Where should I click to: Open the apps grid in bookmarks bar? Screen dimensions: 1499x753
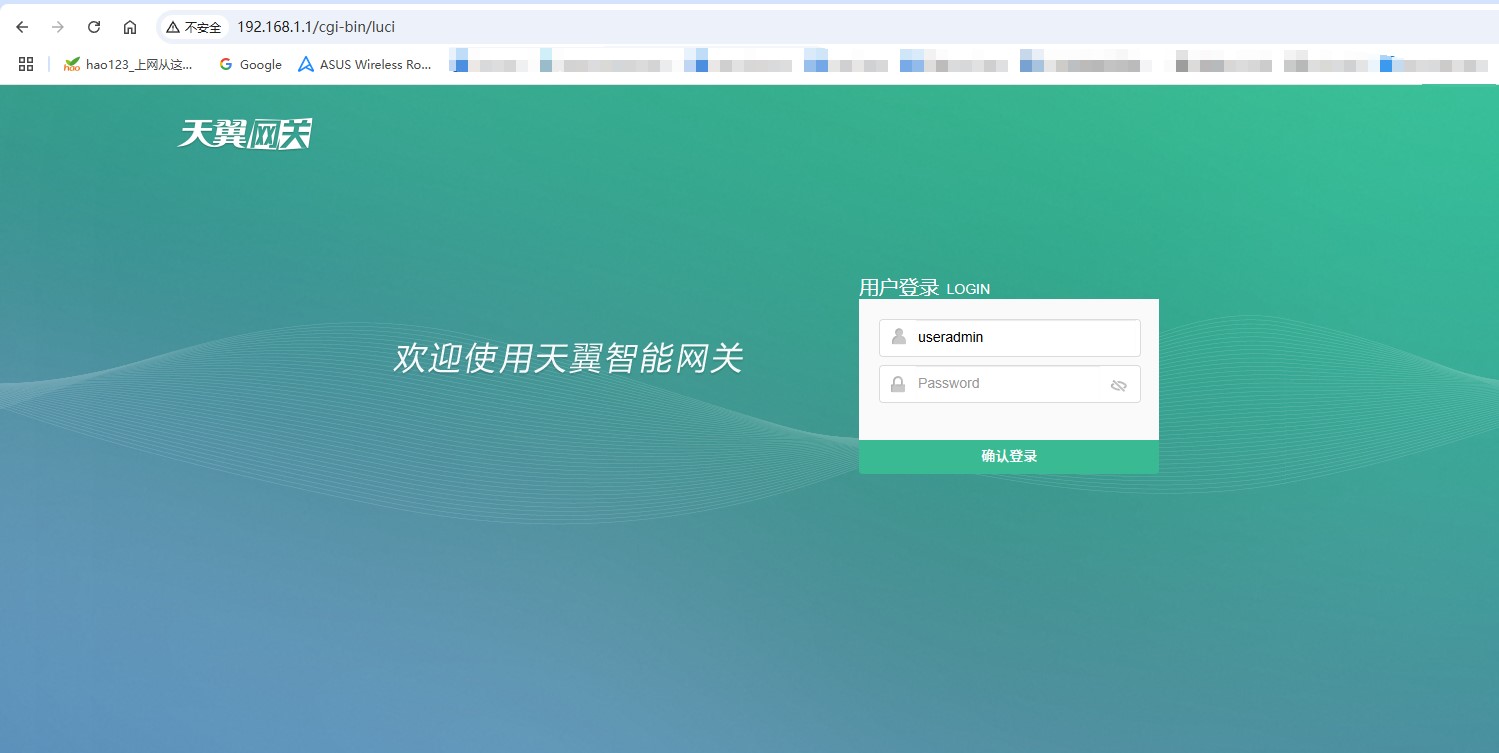[x=26, y=64]
